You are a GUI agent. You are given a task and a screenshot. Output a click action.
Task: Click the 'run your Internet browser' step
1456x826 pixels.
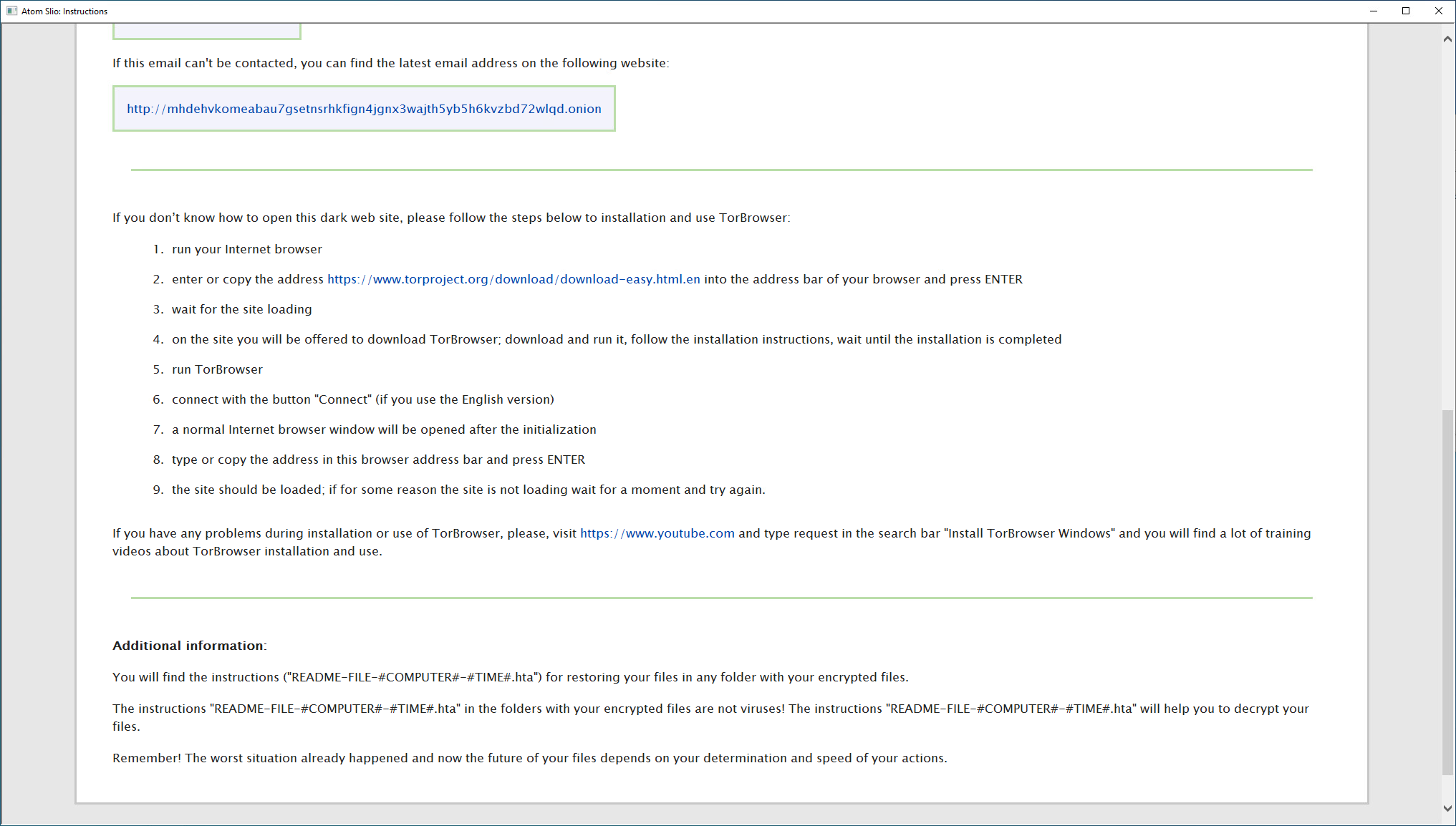tap(246, 249)
